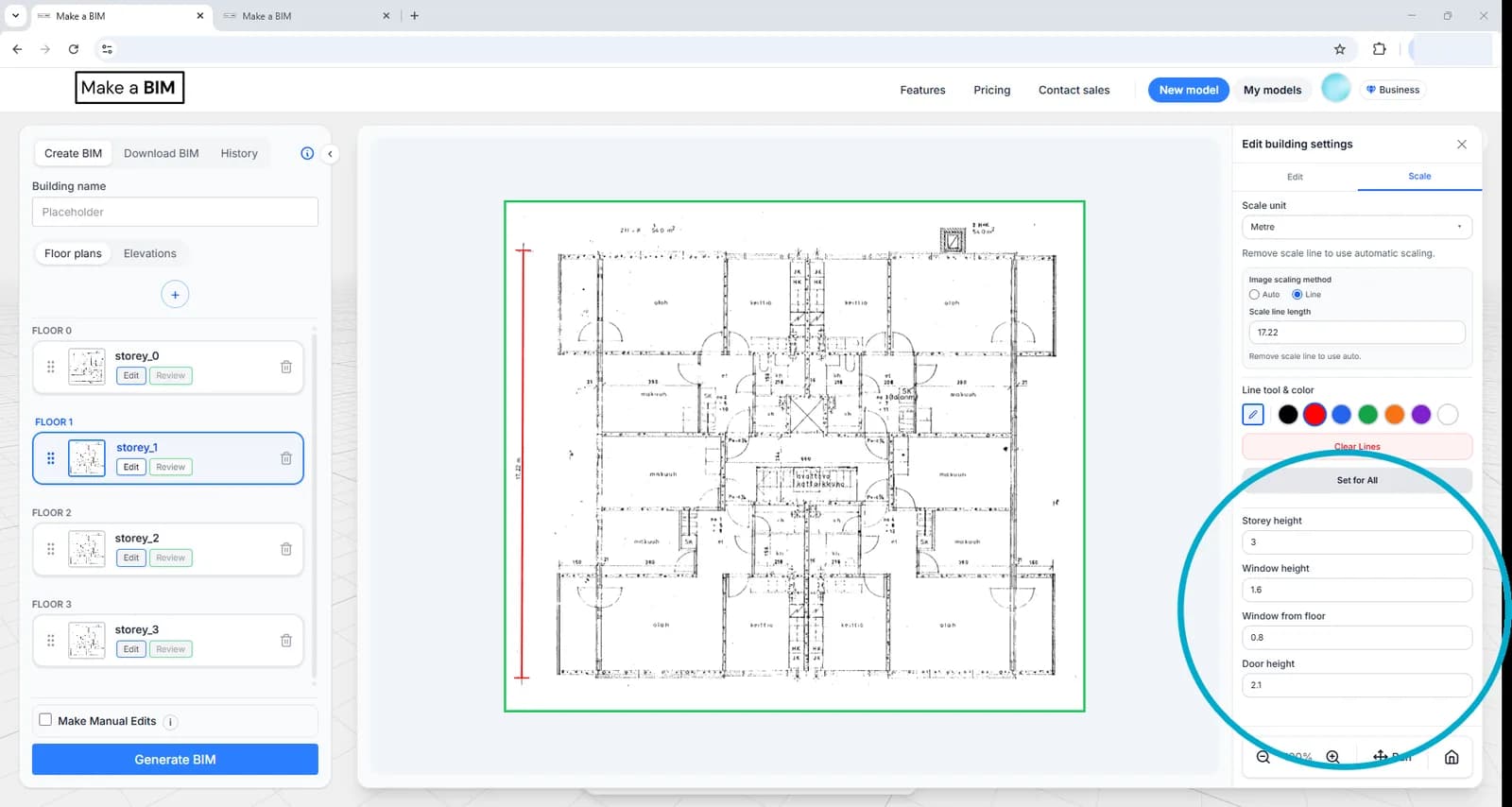Screen dimensions: 1512x807
Task: Choose the red line color
Action: pos(1314,414)
